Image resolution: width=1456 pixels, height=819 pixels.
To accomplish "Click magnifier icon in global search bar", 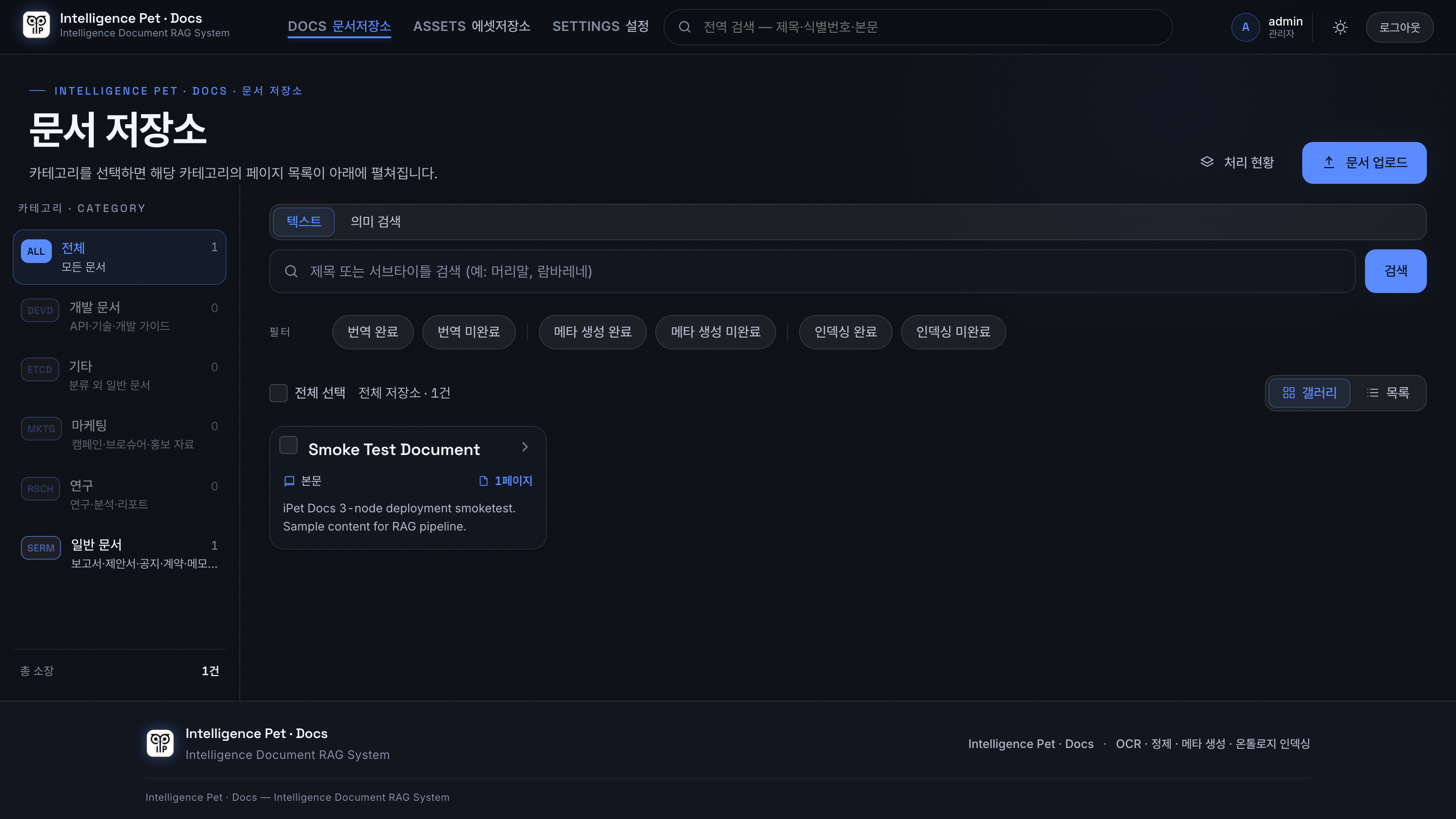I will click(x=684, y=27).
